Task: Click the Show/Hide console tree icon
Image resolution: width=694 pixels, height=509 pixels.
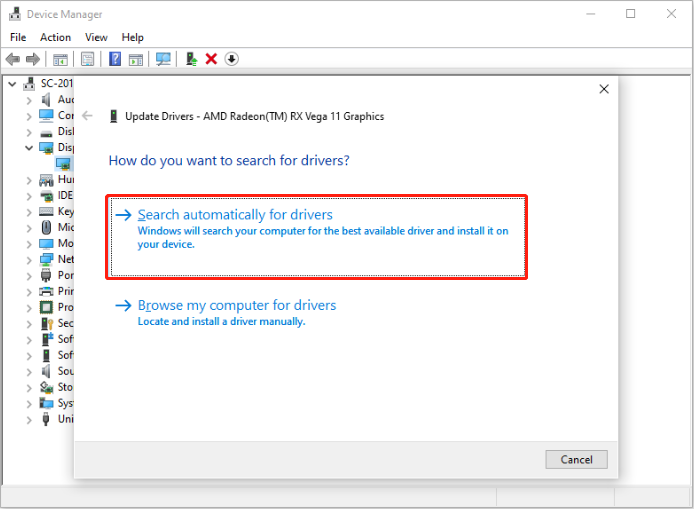Action: (x=61, y=59)
